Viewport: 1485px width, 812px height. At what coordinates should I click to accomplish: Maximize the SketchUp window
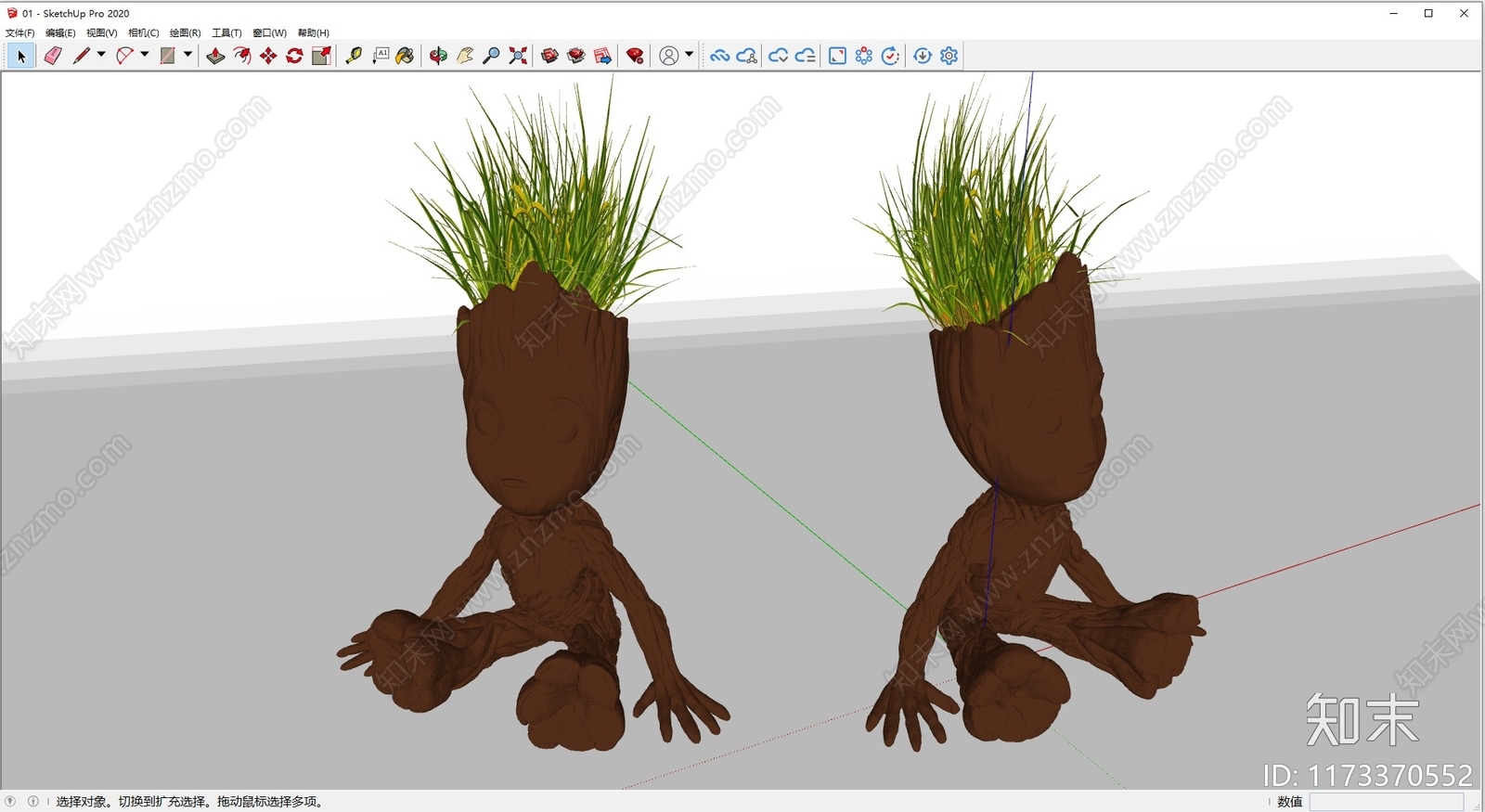tap(1428, 13)
